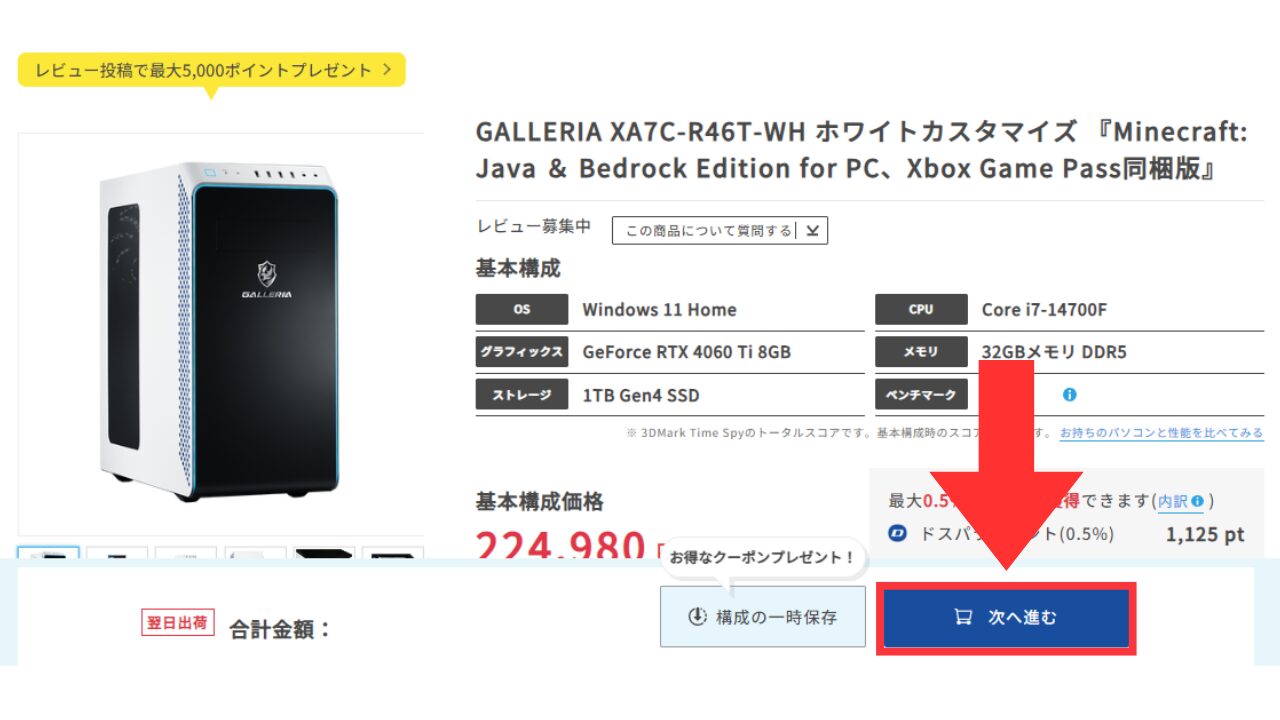Screen dimensions: 1280x720
Task: Click the お得なクーポンプレゼント tooltip bubble
Action: pyautogui.click(x=762, y=557)
